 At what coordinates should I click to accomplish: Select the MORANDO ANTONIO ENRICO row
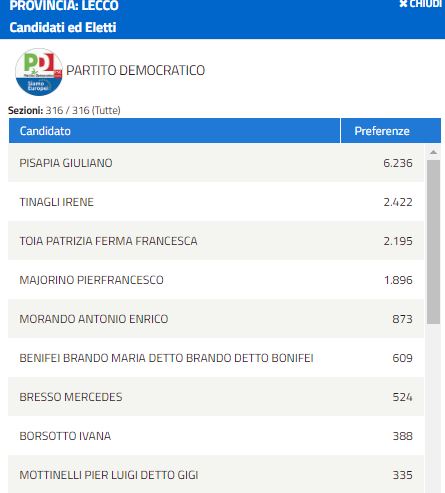pos(216,319)
